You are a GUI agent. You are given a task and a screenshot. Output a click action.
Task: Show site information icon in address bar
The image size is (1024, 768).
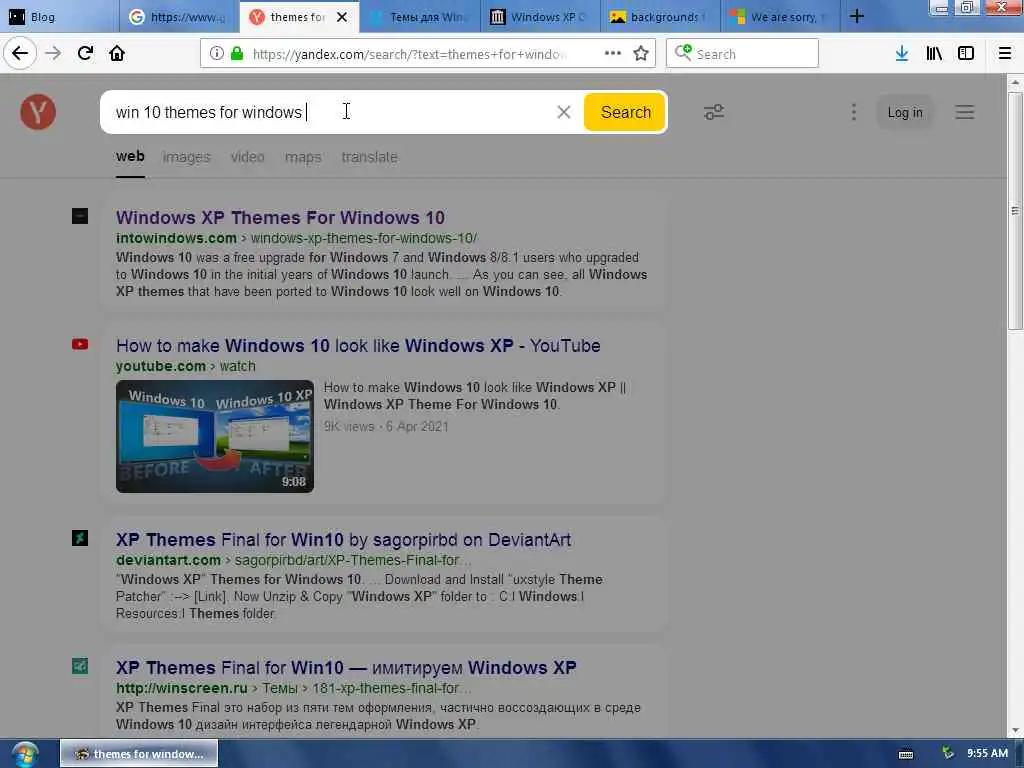pos(216,54)
